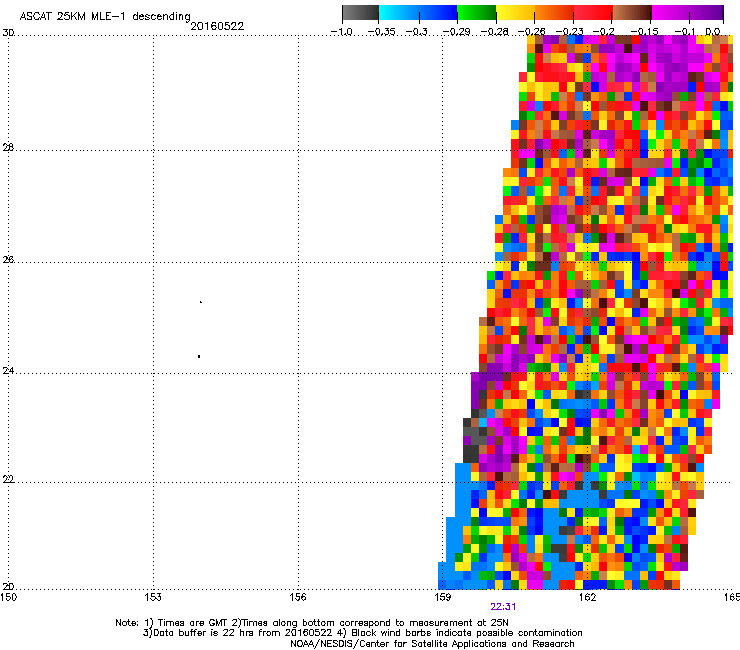
Task: Click the "Data buffer is 22 hrs" note line
Action: (x=362, y=633)
